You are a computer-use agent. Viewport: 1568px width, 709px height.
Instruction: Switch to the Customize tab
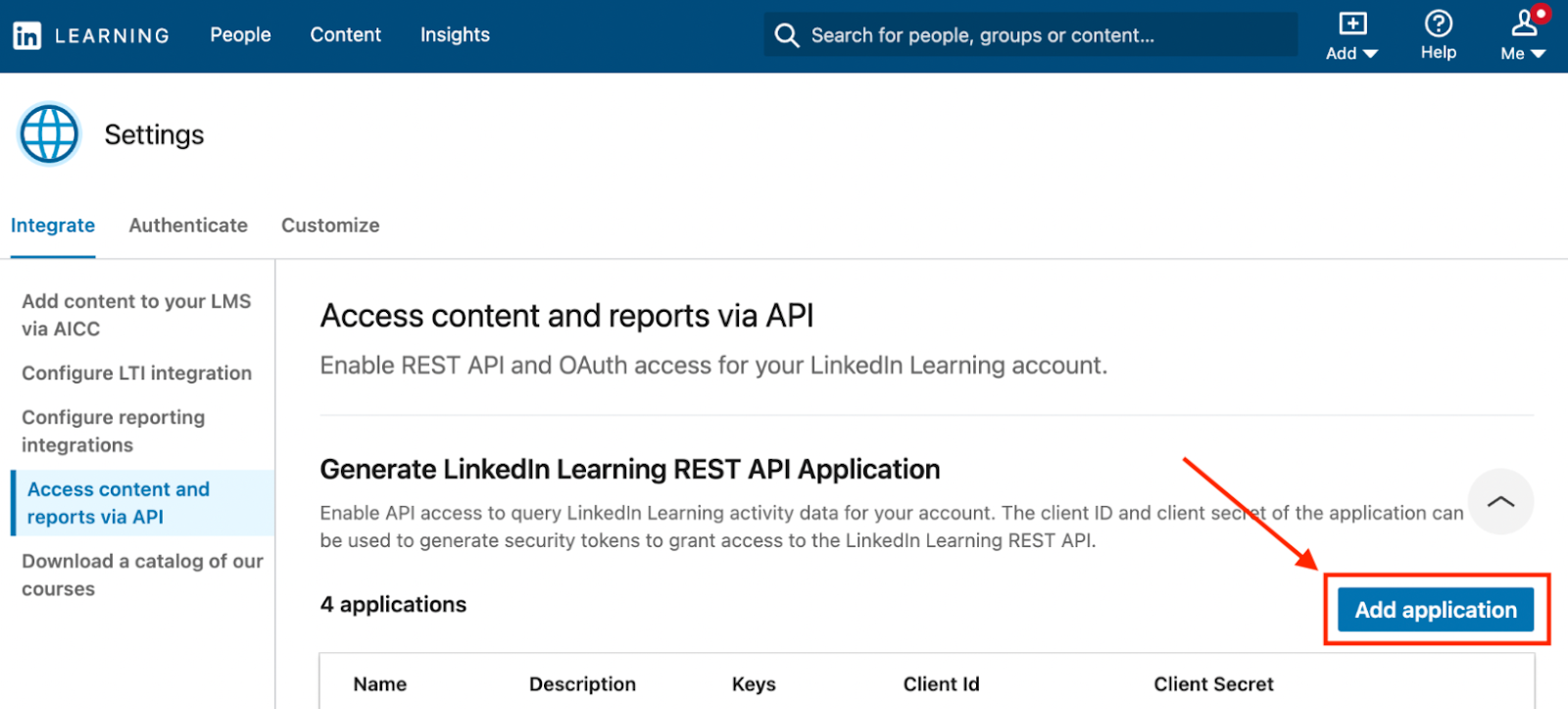point(330,226)
